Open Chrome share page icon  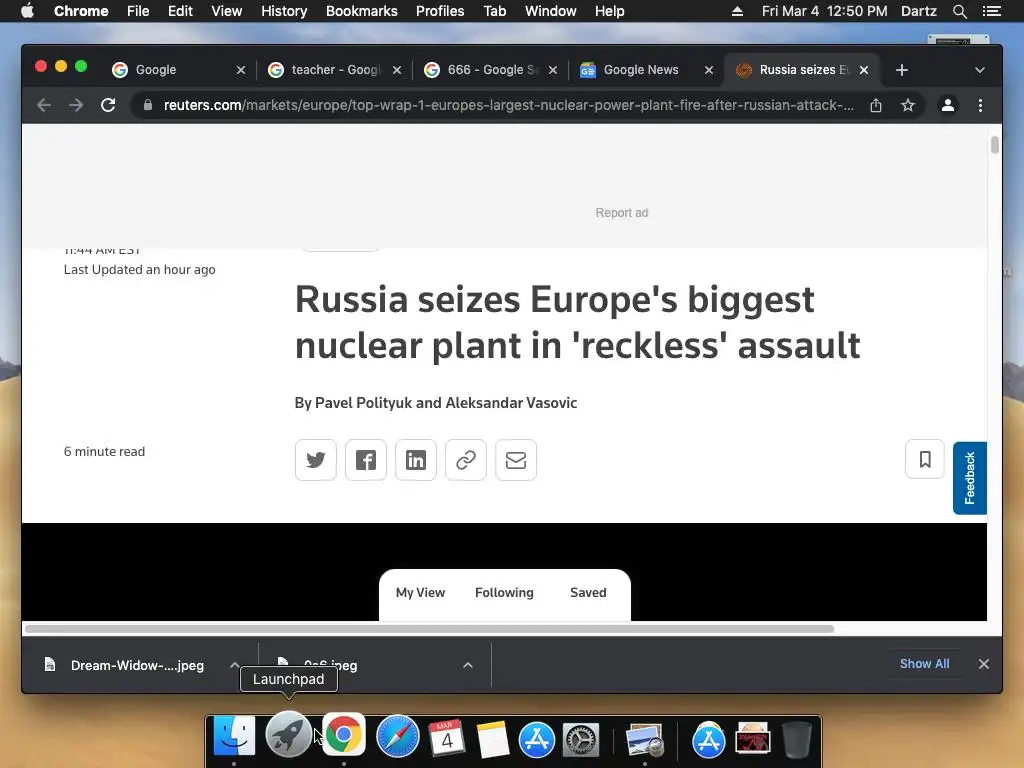[x=876, y=105]
